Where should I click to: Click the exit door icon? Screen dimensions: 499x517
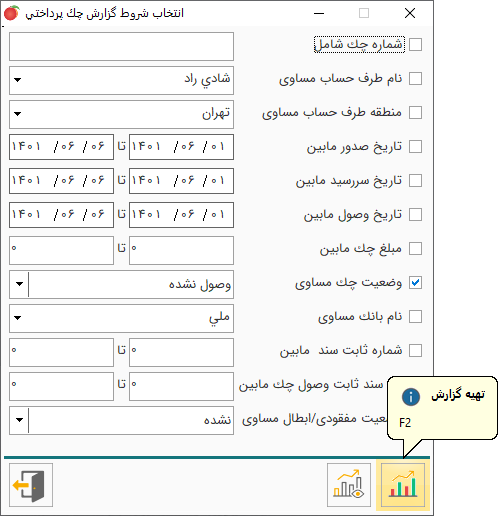tap(31, 485)
